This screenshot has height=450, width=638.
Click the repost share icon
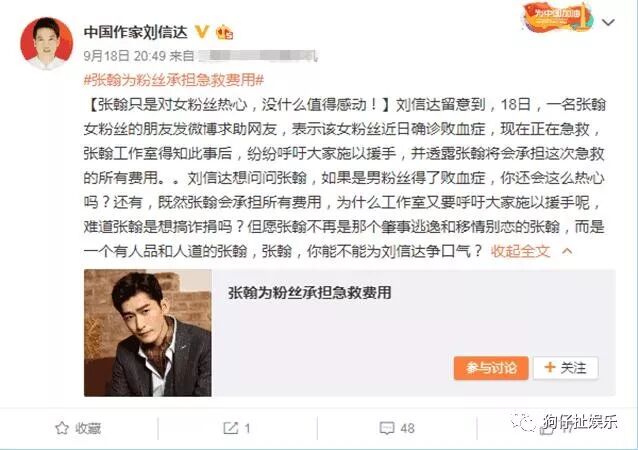[x=230, y=428]
